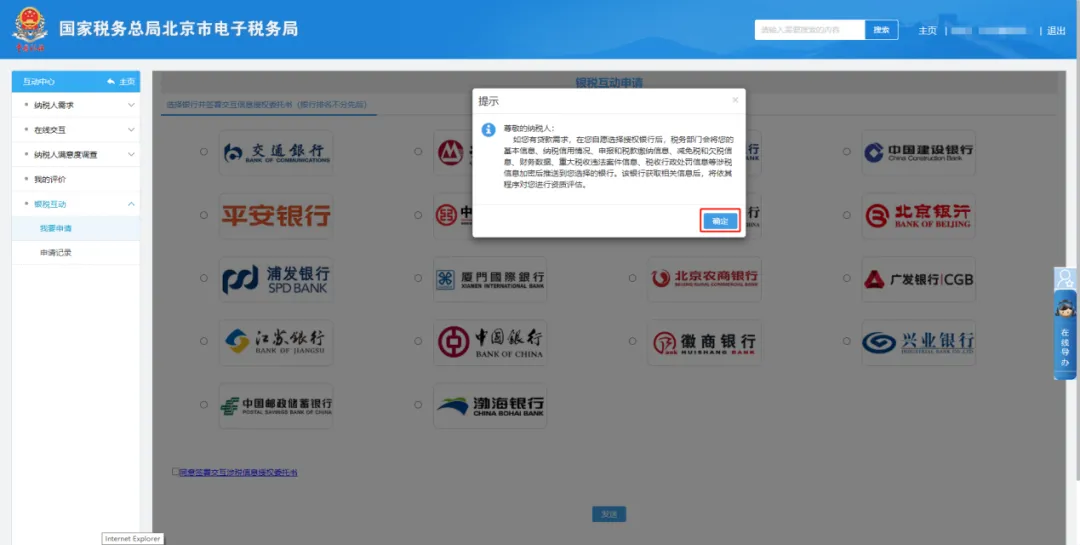Click the 厦门国际银行 logo
The width and height of the screenshot is (1080, 545).
(x=490, y=279)
